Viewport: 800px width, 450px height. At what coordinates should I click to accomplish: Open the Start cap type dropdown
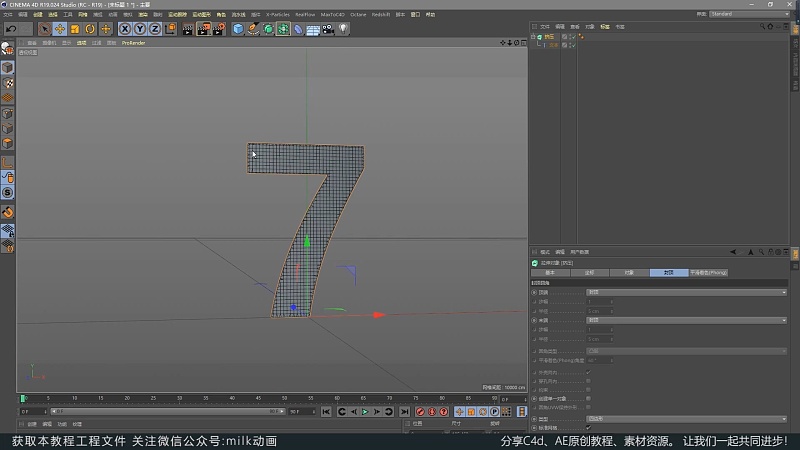686,292
